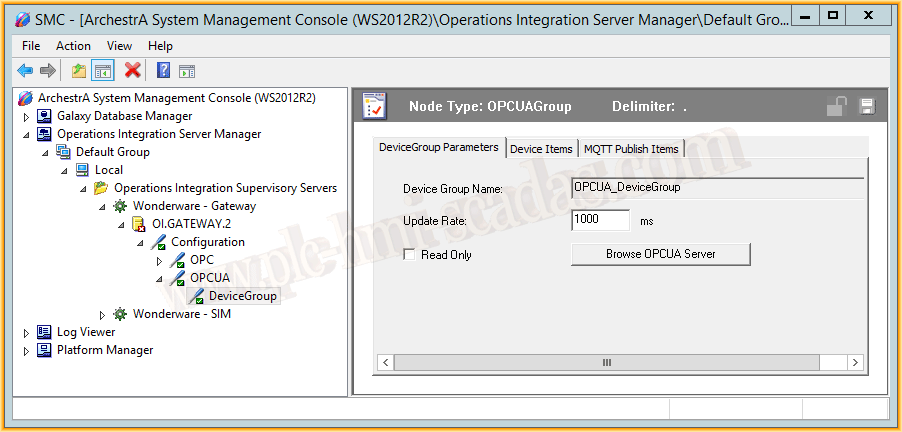Enable the Read Only checkbox
The width and height of the screenshot is (902, 432).
coord(409,255)
